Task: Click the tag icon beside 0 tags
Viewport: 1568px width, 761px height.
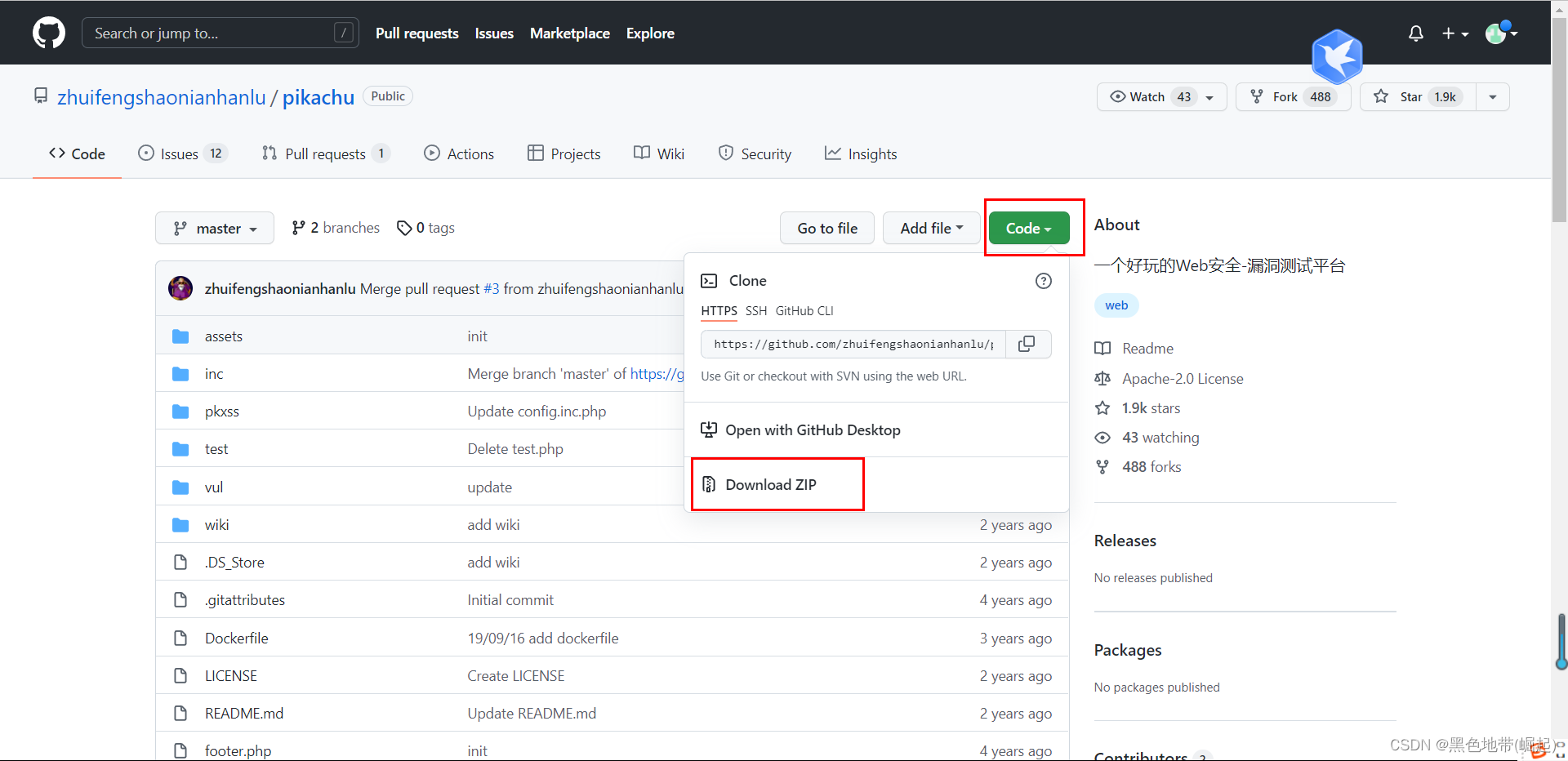Action: coord(403,228)
